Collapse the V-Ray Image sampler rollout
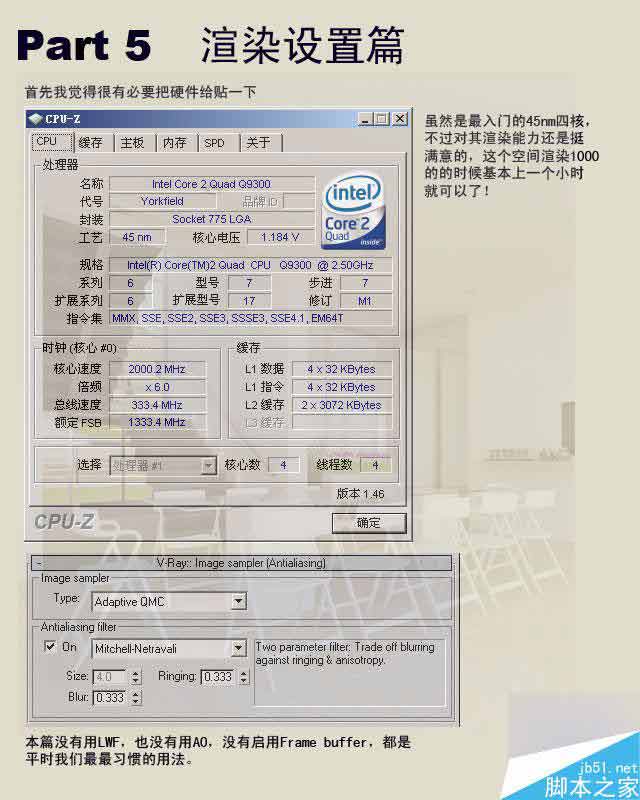The width and height of the screenshot is (640, 800). (x=241, y=563)
